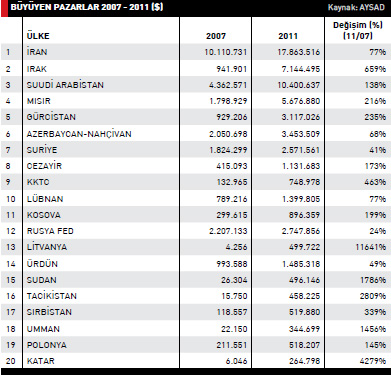Click RUSYA FED 2007 value
The image size is (391, 375).
pyautogui.click(x=228, y=231)
